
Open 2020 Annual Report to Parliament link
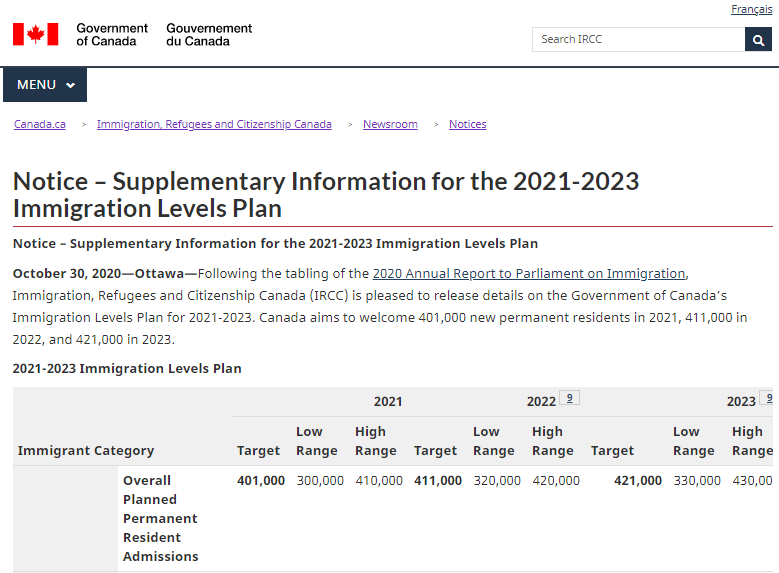[529, 274]
